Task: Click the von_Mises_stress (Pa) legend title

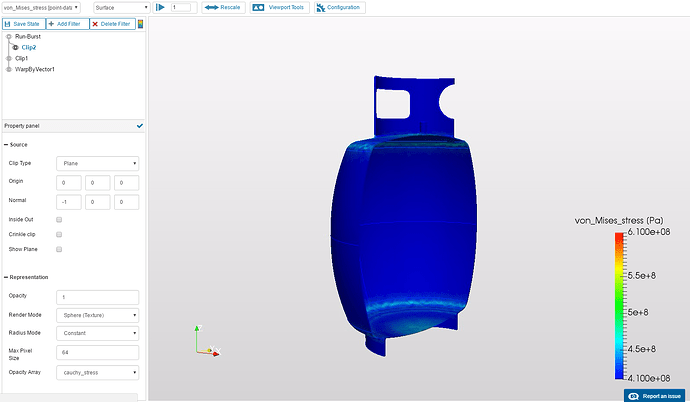Action: click(619, 220)
